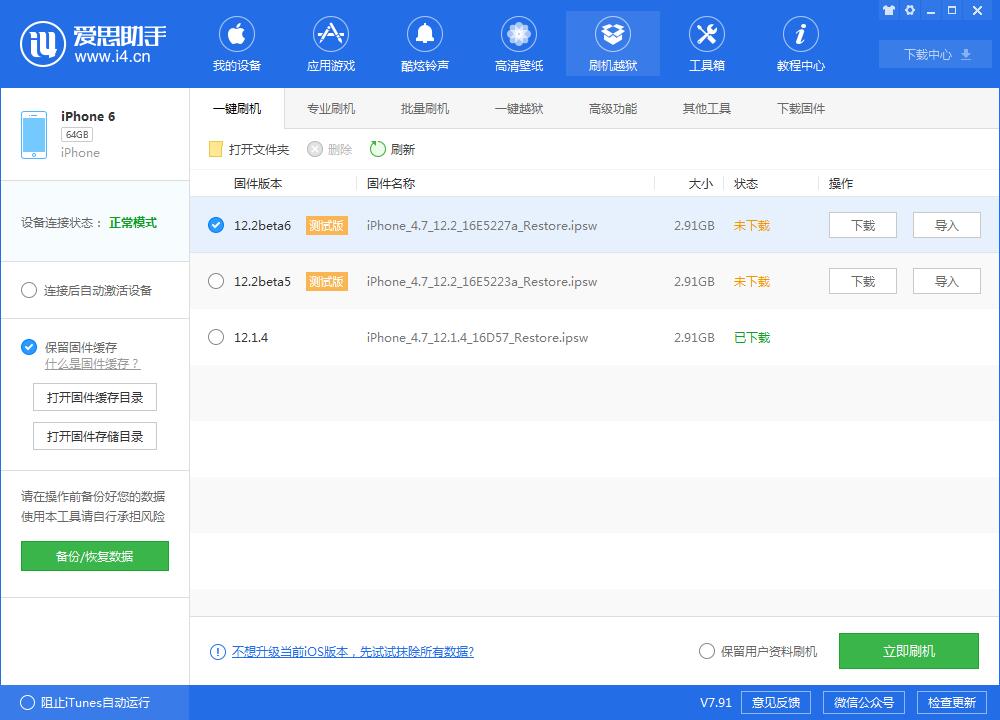Open the 教程中心 tutorial center
Viewport: 1000px width, 720px height.
(x=800, y=43)
